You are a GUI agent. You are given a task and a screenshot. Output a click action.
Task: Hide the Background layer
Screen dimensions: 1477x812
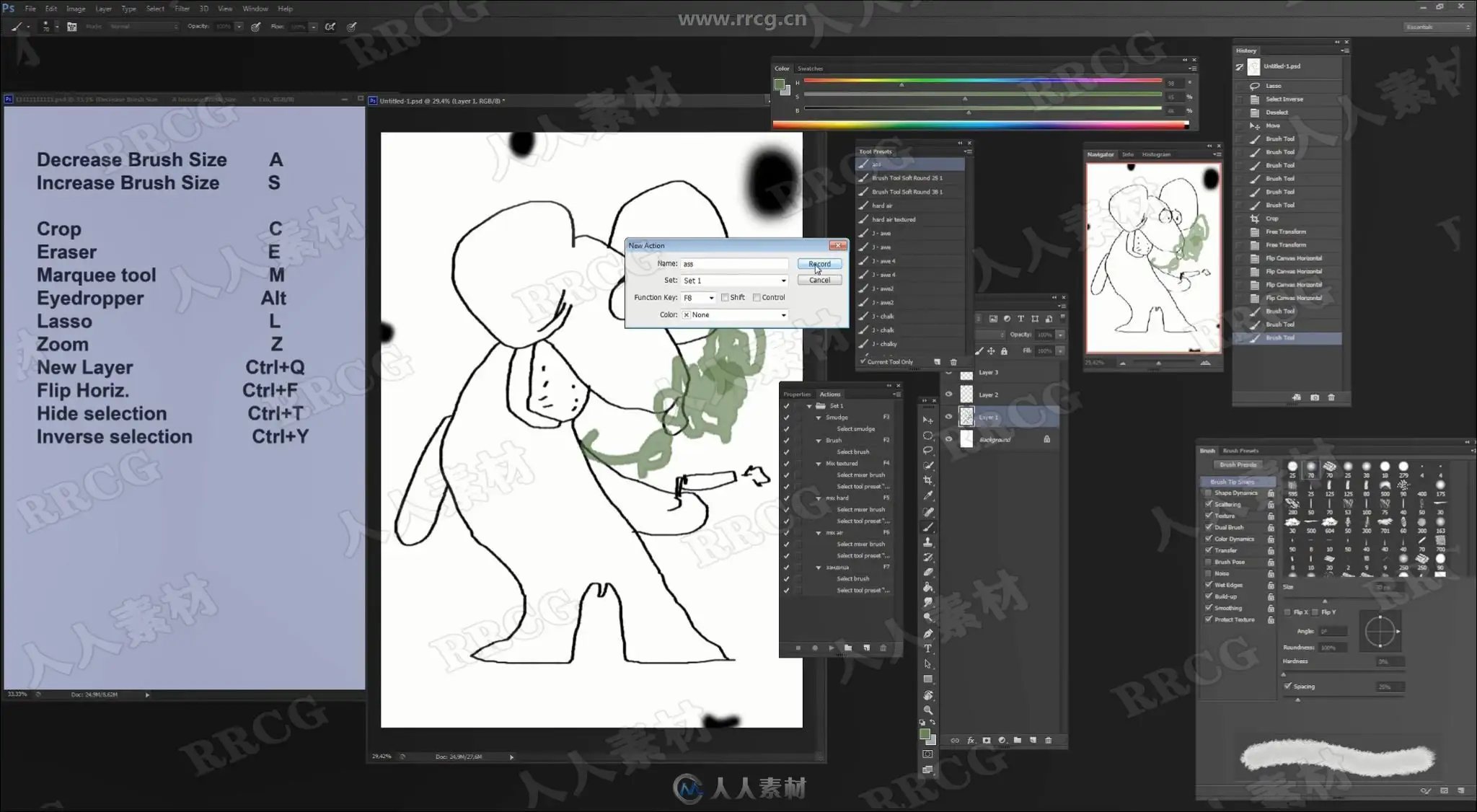tap(948, 438)
